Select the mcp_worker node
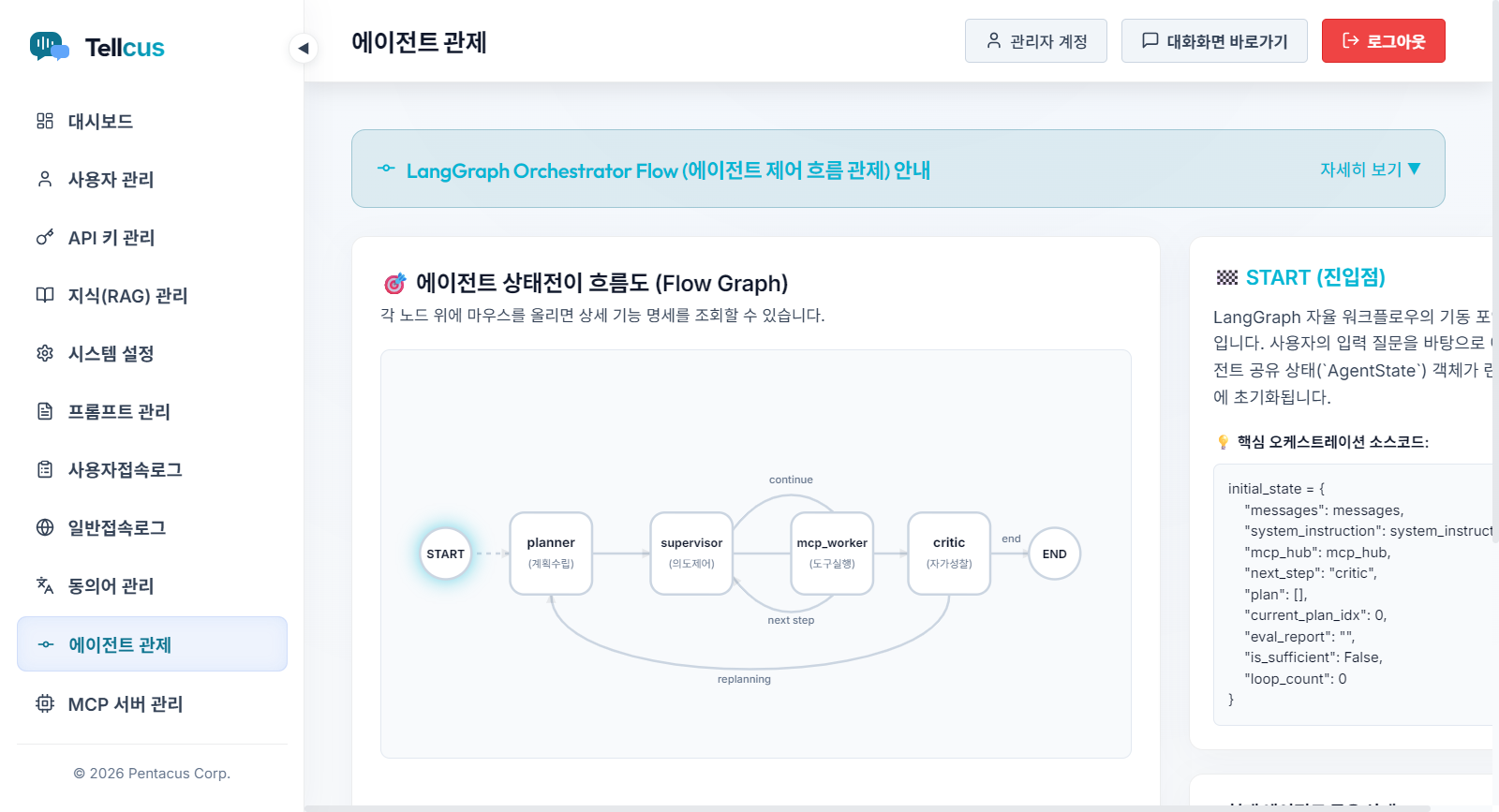This screenshot has height=812, width=1499. click(832, 553)
